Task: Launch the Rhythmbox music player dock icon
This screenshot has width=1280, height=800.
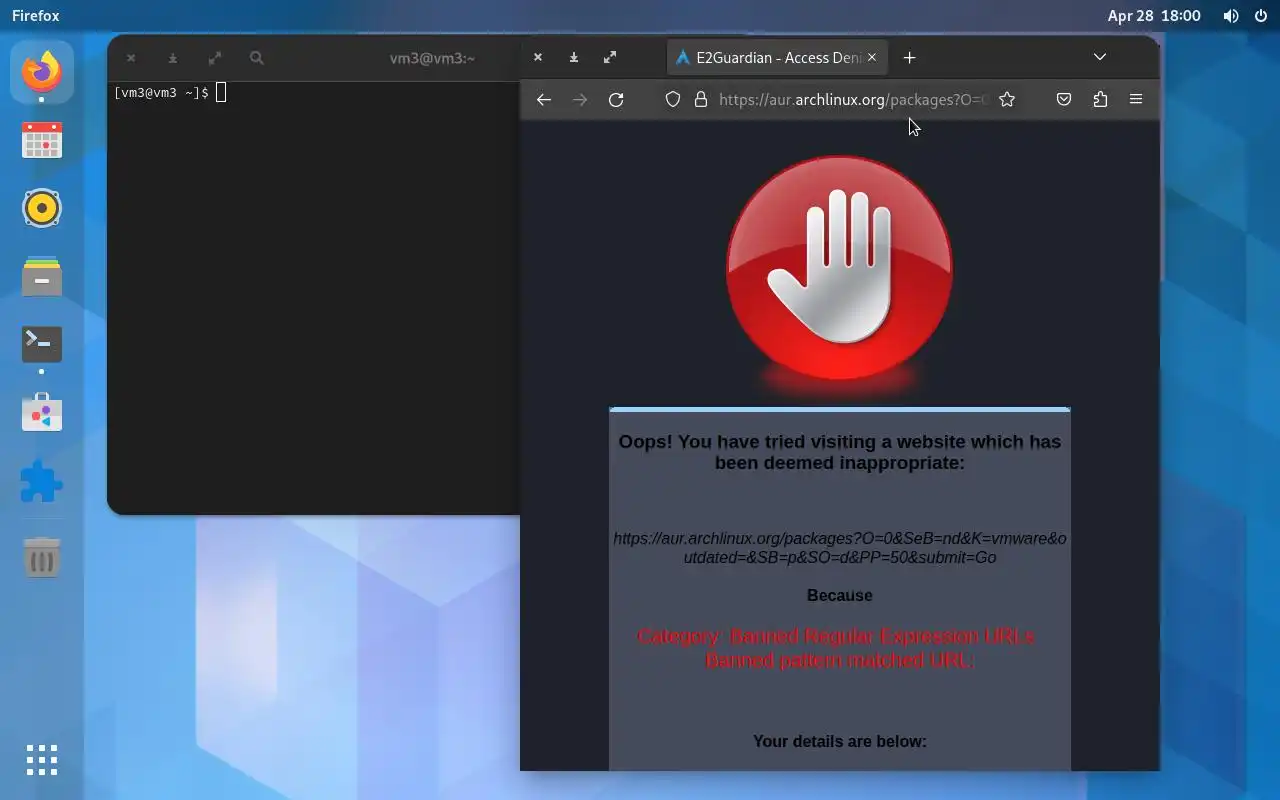Action: 42,208
